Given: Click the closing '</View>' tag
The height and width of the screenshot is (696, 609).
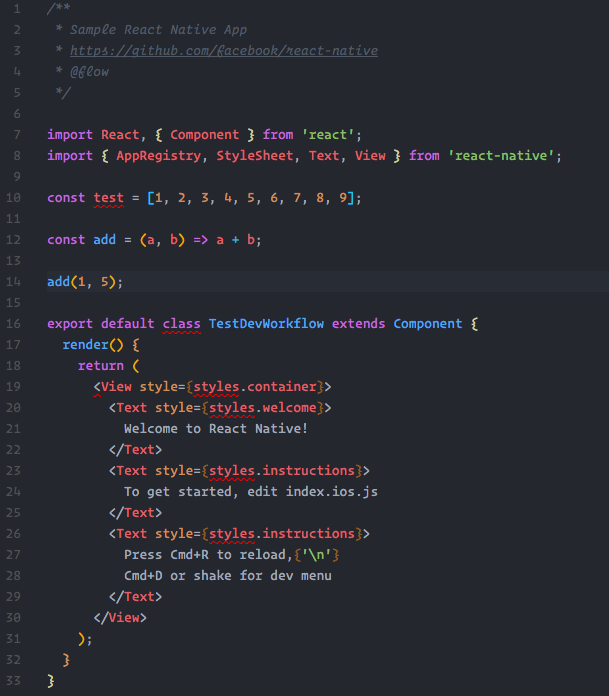Looking at the screenshot, I should pos(120,618).
